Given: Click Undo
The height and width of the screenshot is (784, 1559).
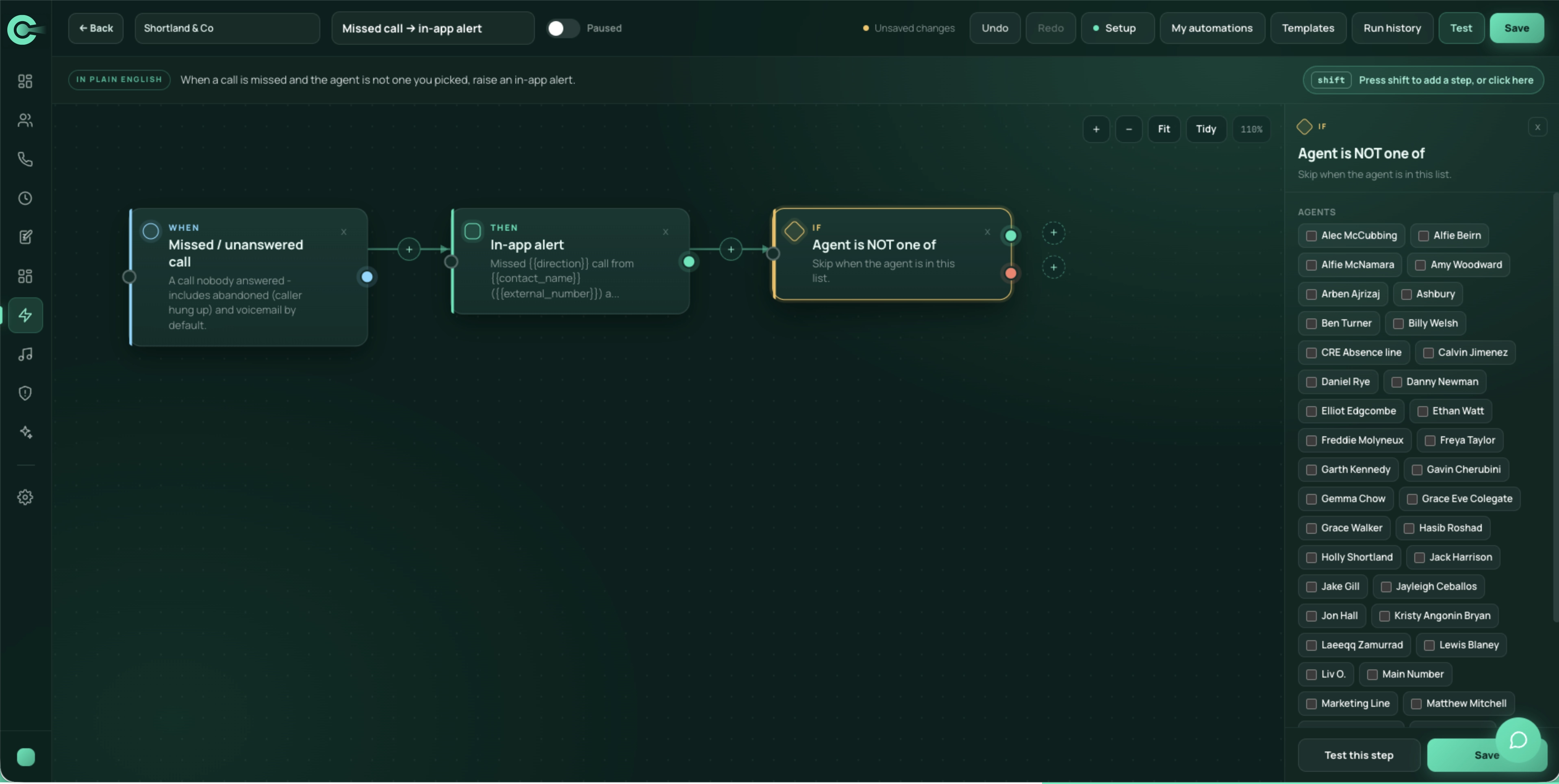Looking at the screenshot, I should point(994,28).
